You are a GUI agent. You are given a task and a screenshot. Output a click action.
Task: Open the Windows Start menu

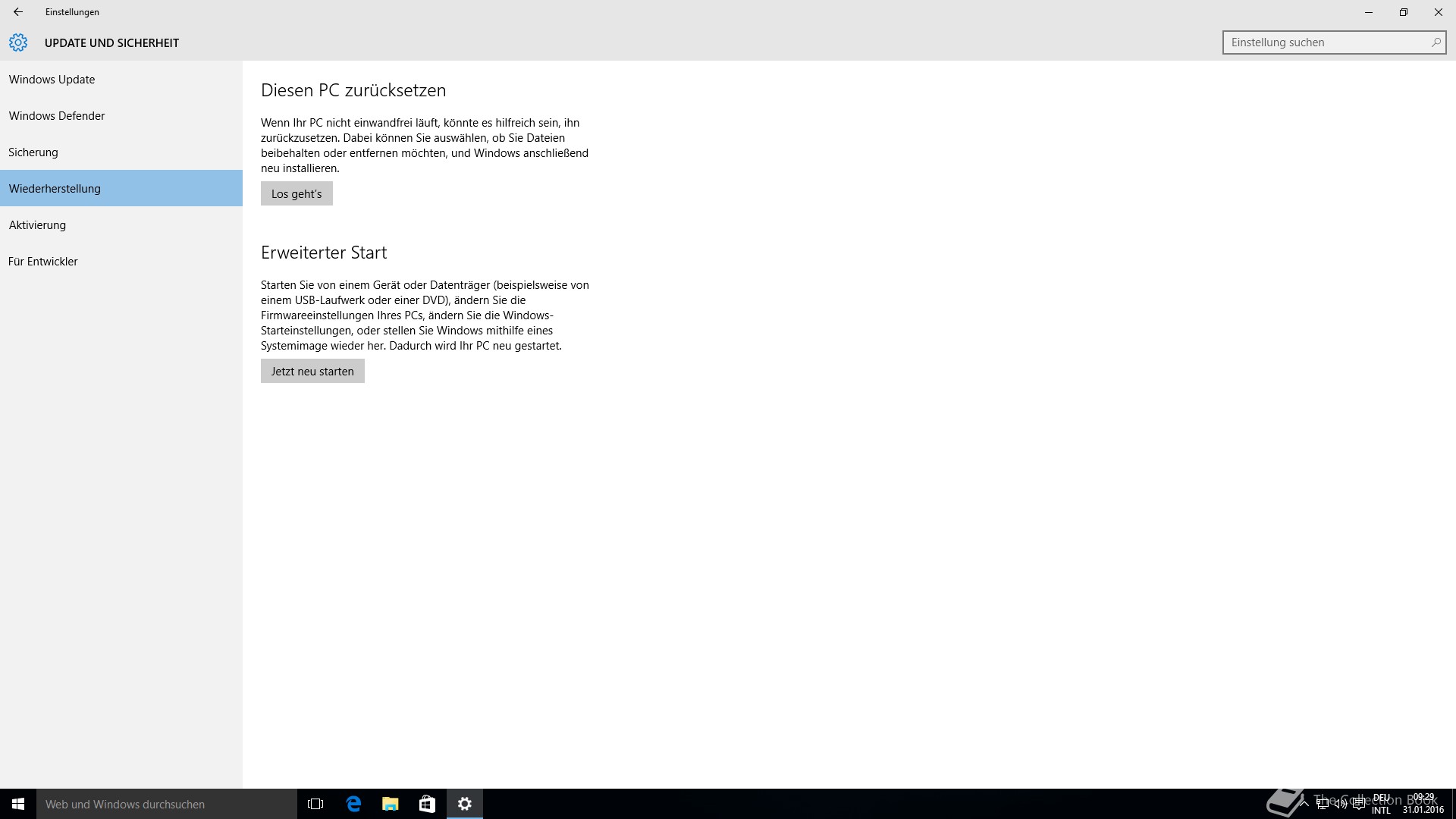pyautogui.click(x=18, y=804)
